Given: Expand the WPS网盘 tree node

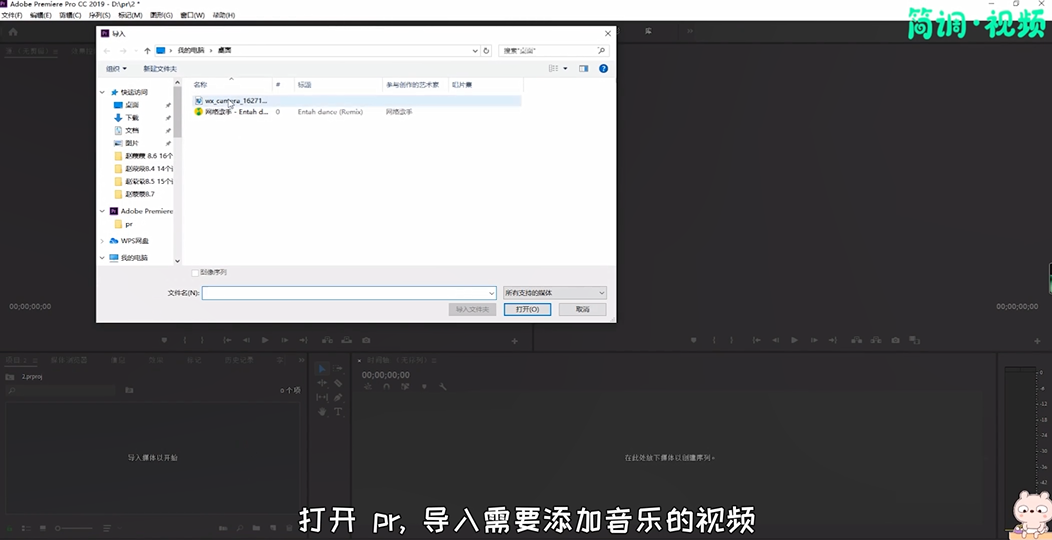Looking at the screenshot, I should 102,241.
